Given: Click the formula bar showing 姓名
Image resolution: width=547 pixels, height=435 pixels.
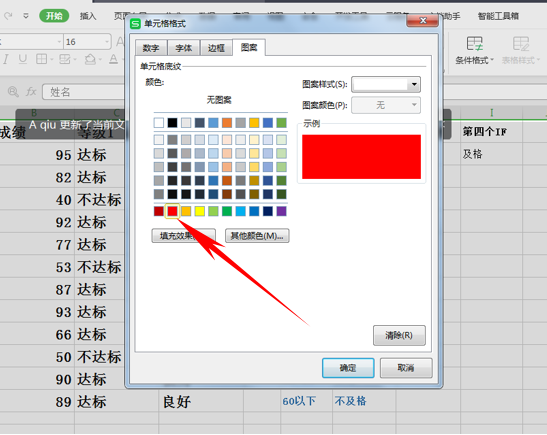Looking at the screenshot, I should (84, 92).
